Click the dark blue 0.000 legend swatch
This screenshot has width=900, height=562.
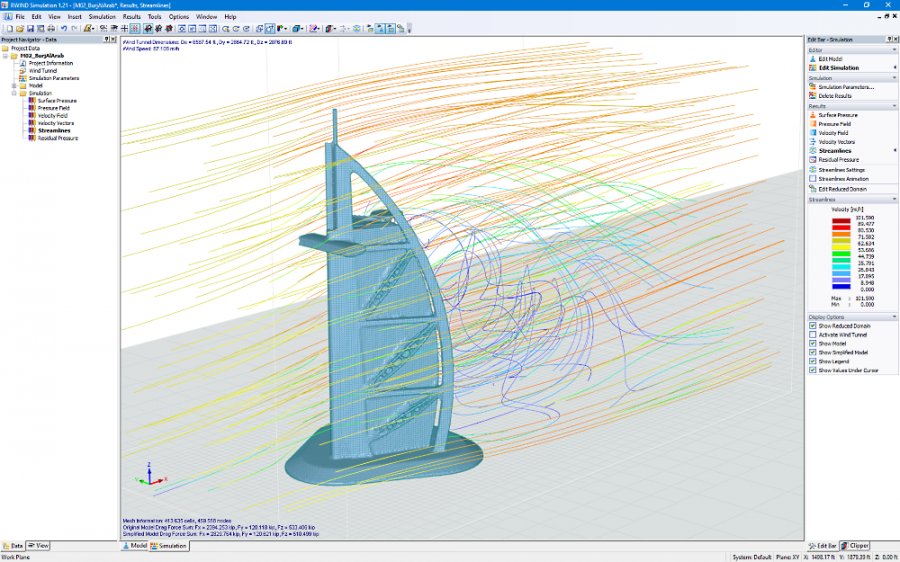(841, 286)
